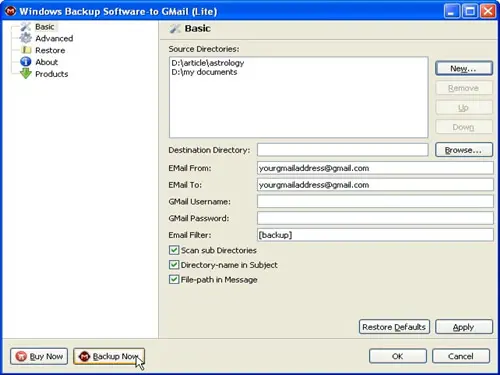The height and width of the screenshot is (375, 500).
Task: Close the window with red X
Action: tap(488, 12)
